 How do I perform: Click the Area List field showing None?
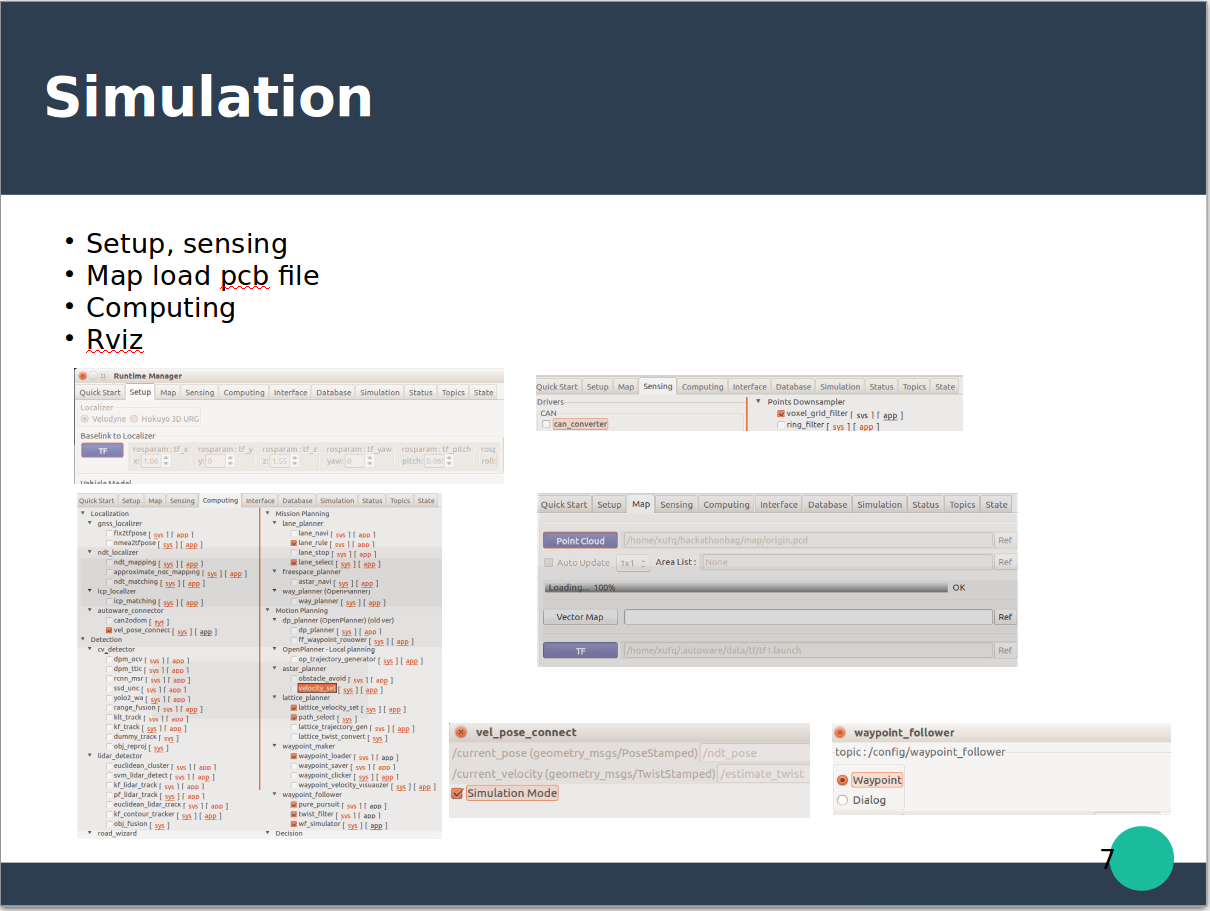pos(846,562)
